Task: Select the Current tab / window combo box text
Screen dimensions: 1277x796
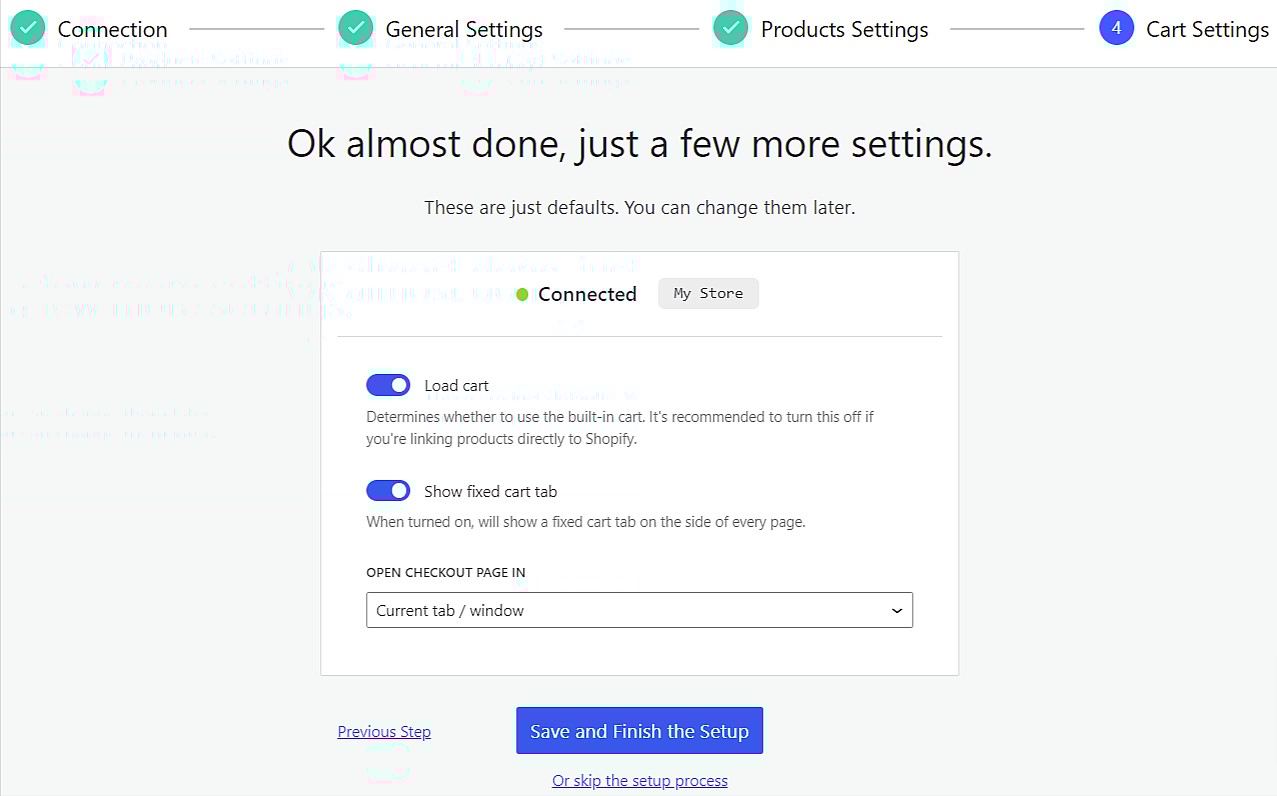Action: 450,610
